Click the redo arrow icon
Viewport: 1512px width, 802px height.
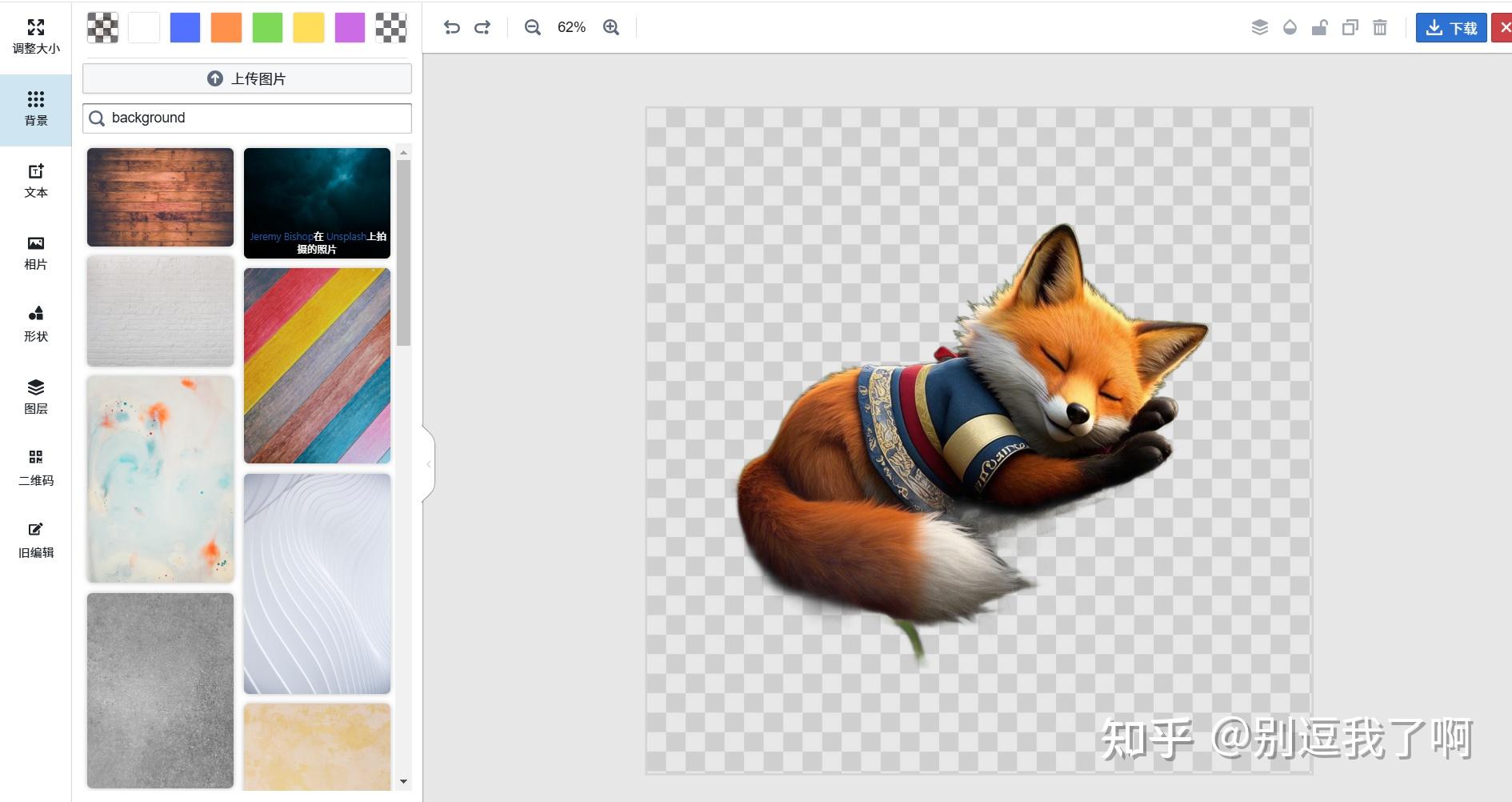click(x=482, y=27)
